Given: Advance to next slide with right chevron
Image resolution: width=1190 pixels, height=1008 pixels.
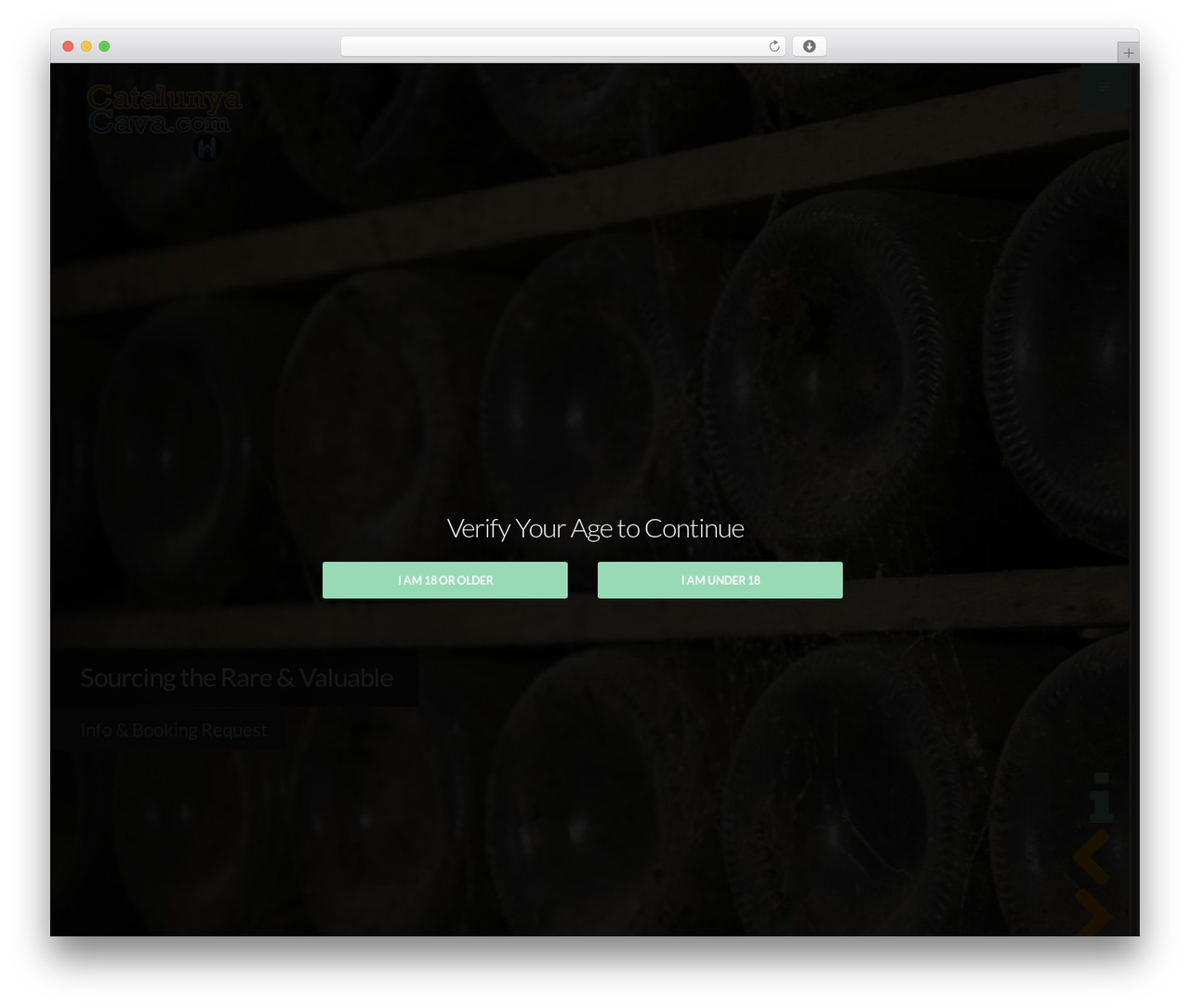Looking at the screenshot, I should pyautogui.click(x=1093, y=911).
